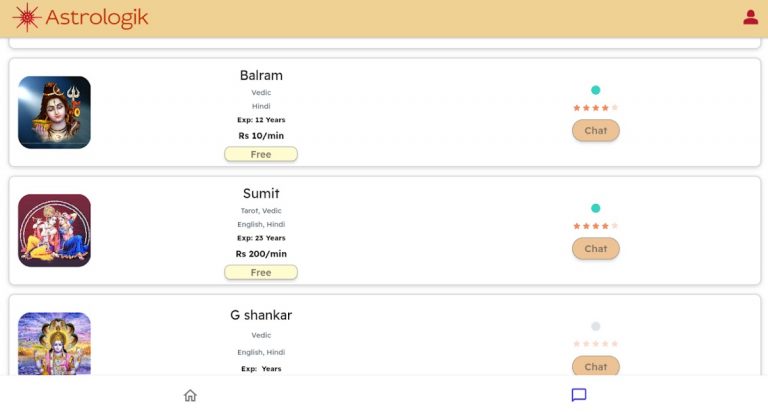Select the Free offer under Sumit
Screen dimensions: 768x412
(x=261, y=272)
